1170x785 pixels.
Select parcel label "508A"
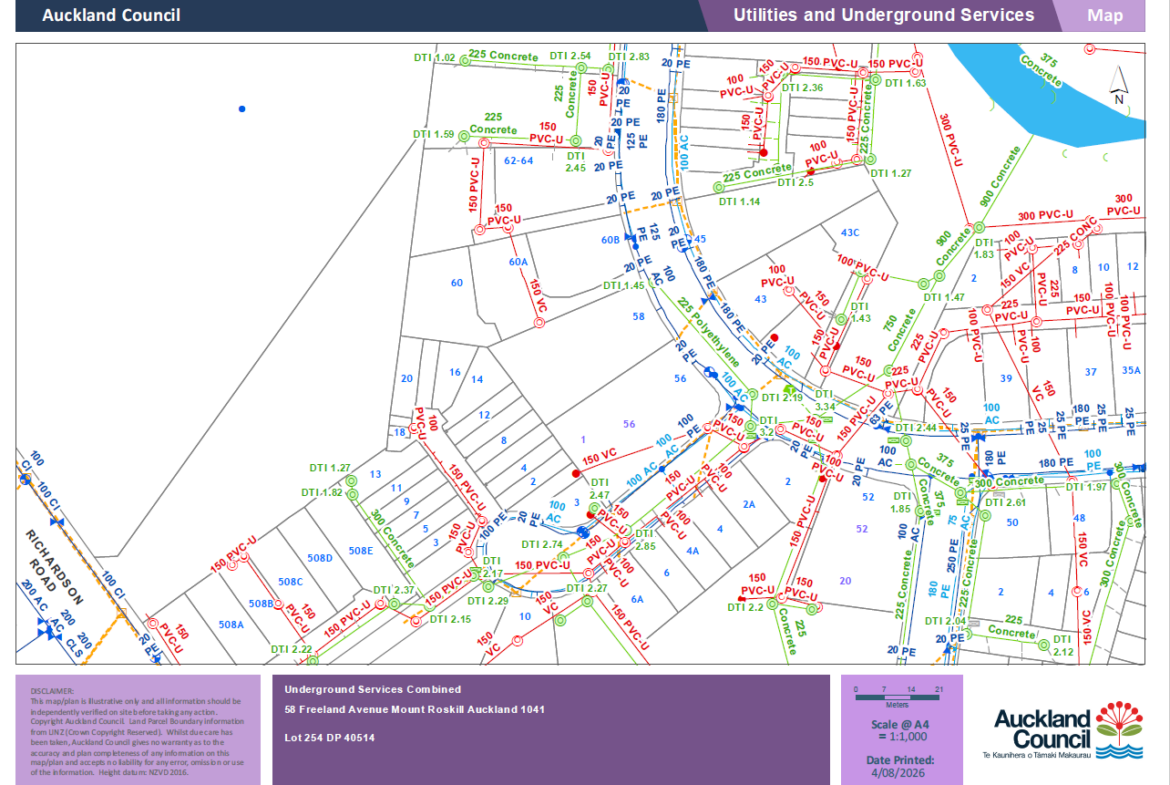pyautogui.click(x=231, y=625)
